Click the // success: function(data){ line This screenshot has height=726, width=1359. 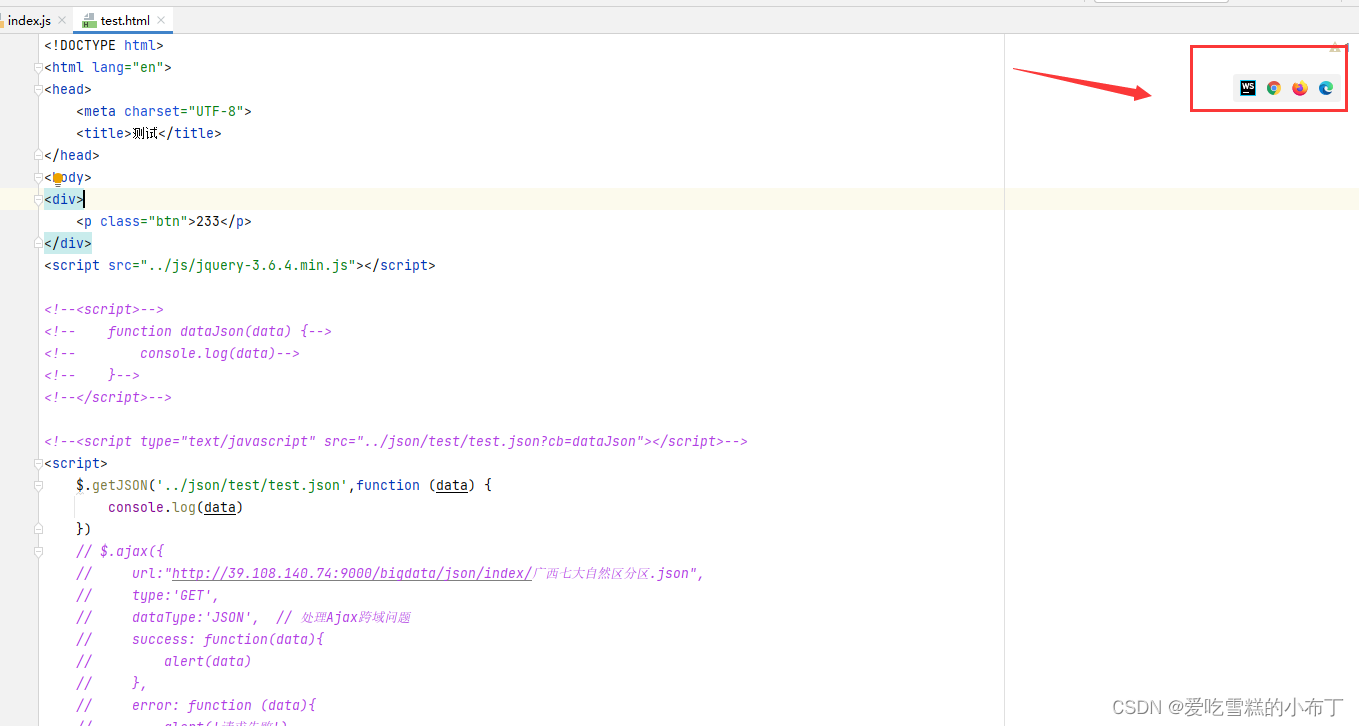coord(200,640)
